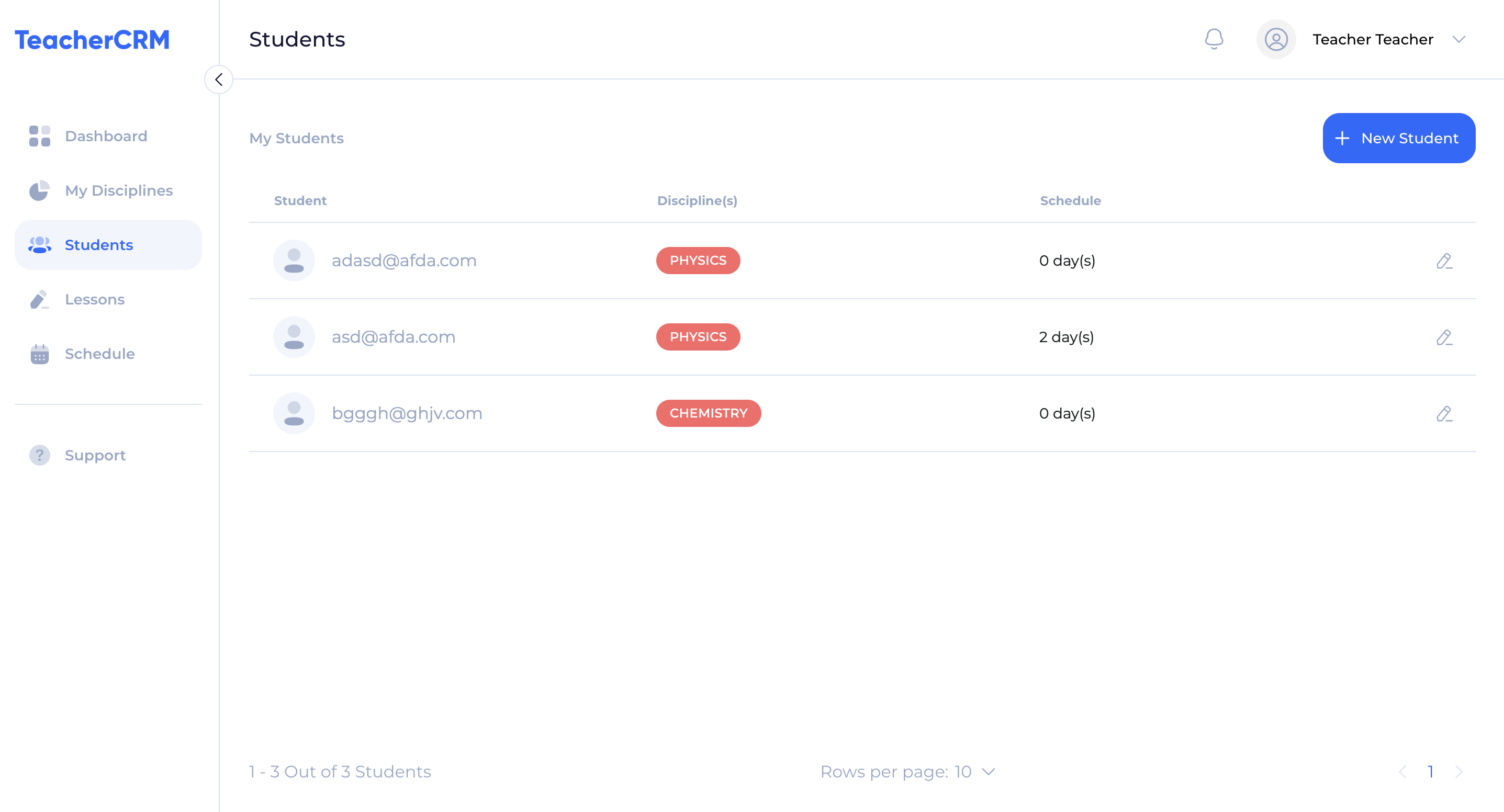Collapse the sidebar with the arrow button
The height and width of the screenshot is (812, 1504).
point(219,80)
